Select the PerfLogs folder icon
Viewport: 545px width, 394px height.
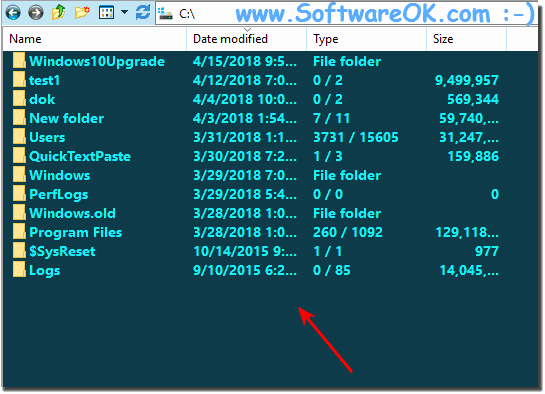coord(19,194)
